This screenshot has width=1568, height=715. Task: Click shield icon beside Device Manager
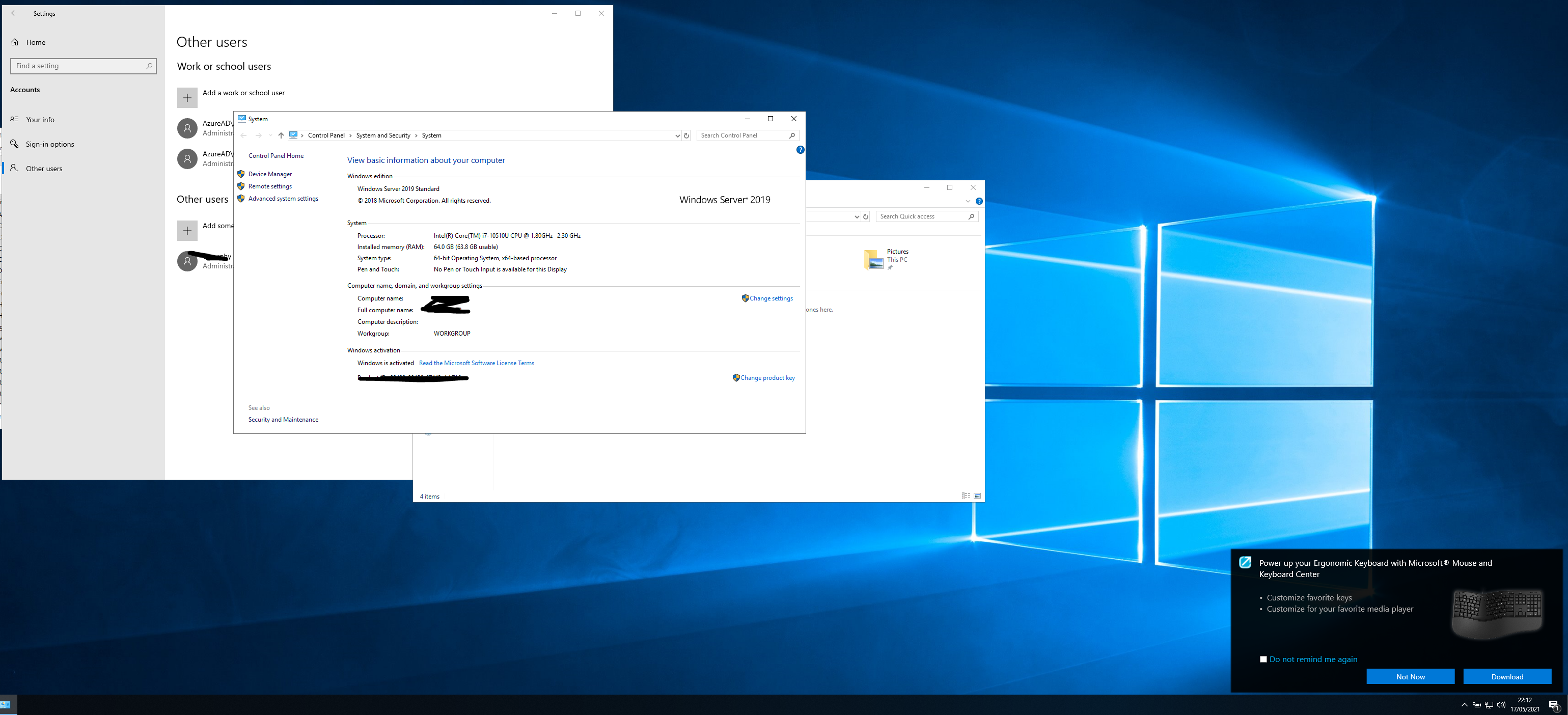click(x=241, y=174)
